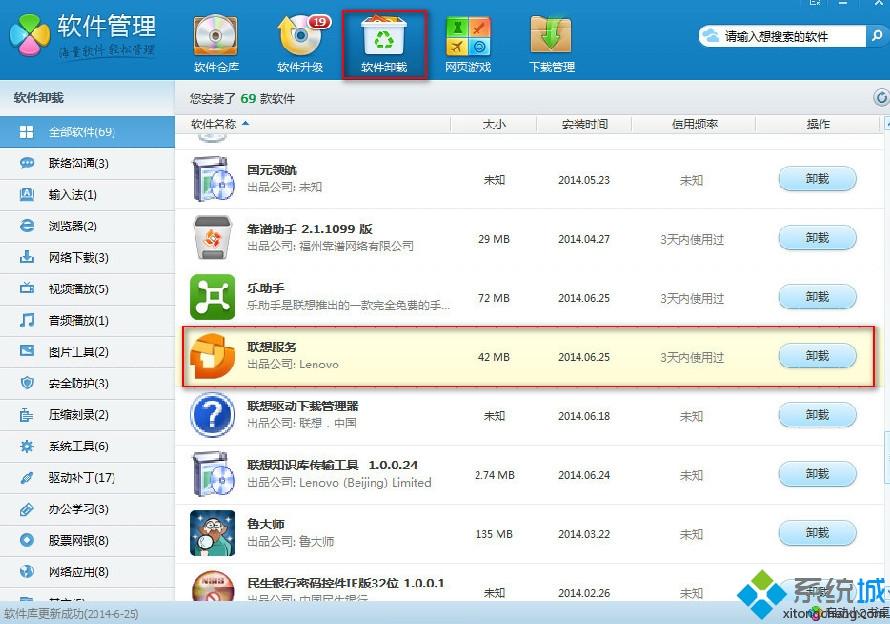Select 输入法(1) category
This screenshot has height=624, width=890.
87,195
